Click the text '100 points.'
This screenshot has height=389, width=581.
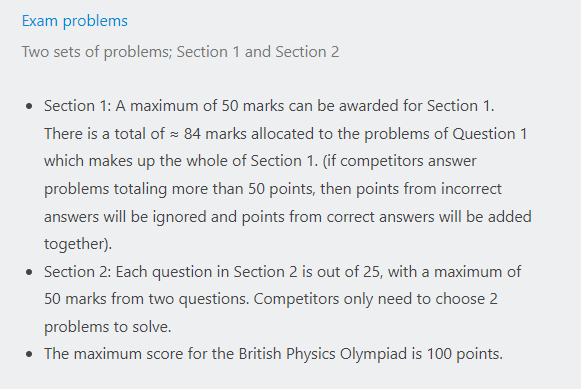tap(465, 354)
